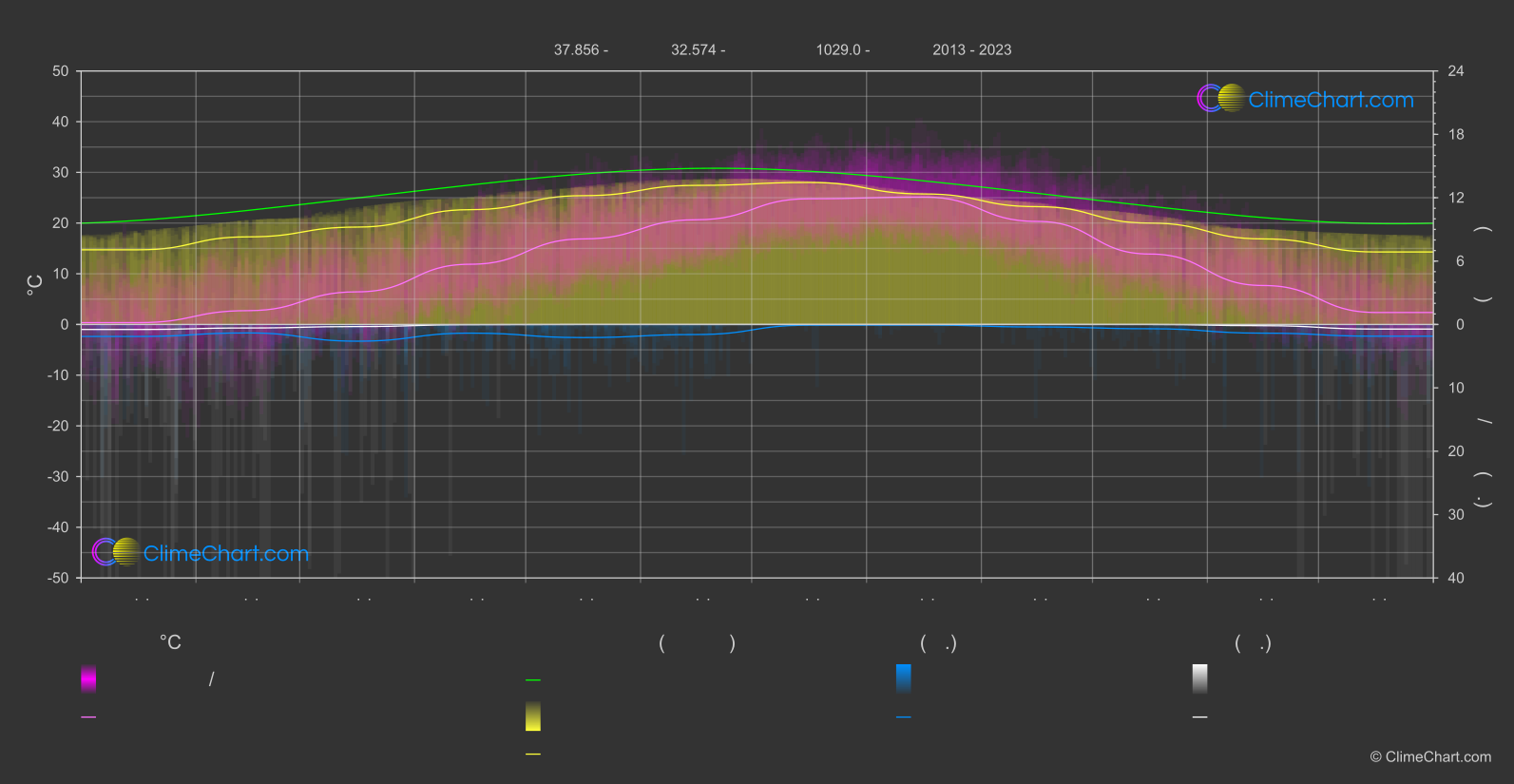The width and height of the screenshot is (1514, 784).
Task: Click the °C label on the vertical axis
Action: (x=34, y=285)
